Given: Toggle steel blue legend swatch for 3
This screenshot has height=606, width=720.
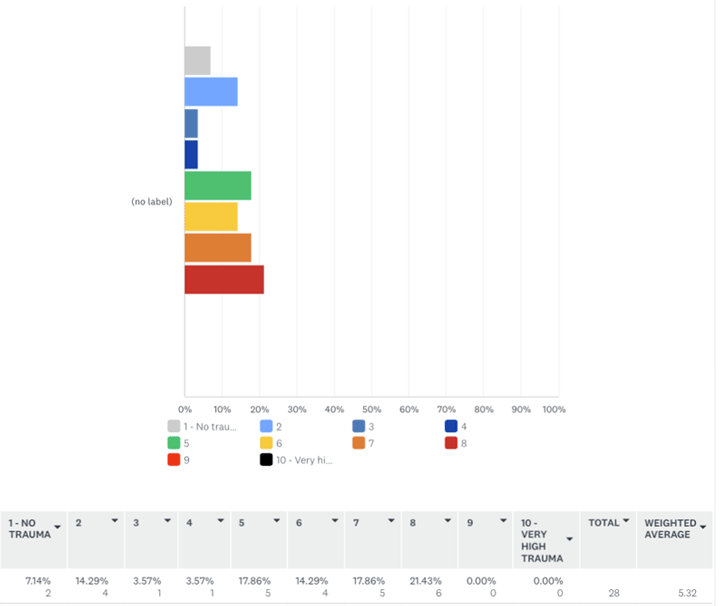Looking at the screenshot, I should (x=359, y=426).
